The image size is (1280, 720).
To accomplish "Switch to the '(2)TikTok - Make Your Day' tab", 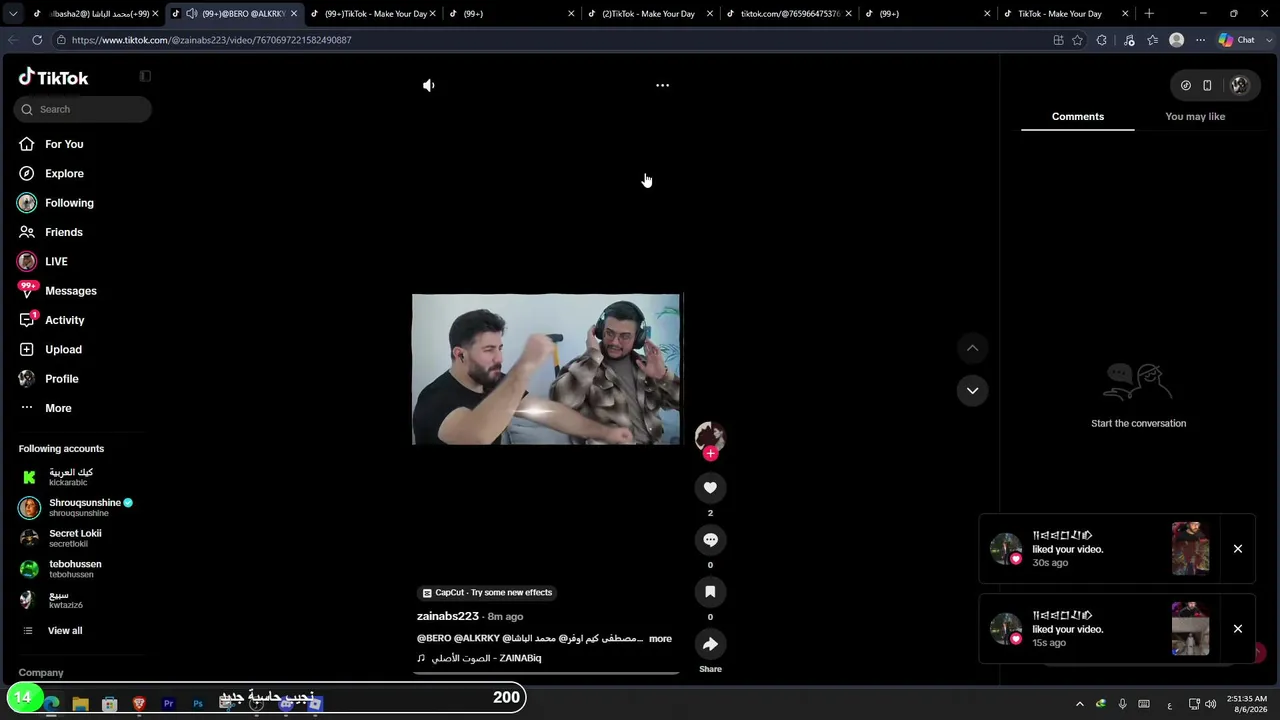I will pos(649,14).
